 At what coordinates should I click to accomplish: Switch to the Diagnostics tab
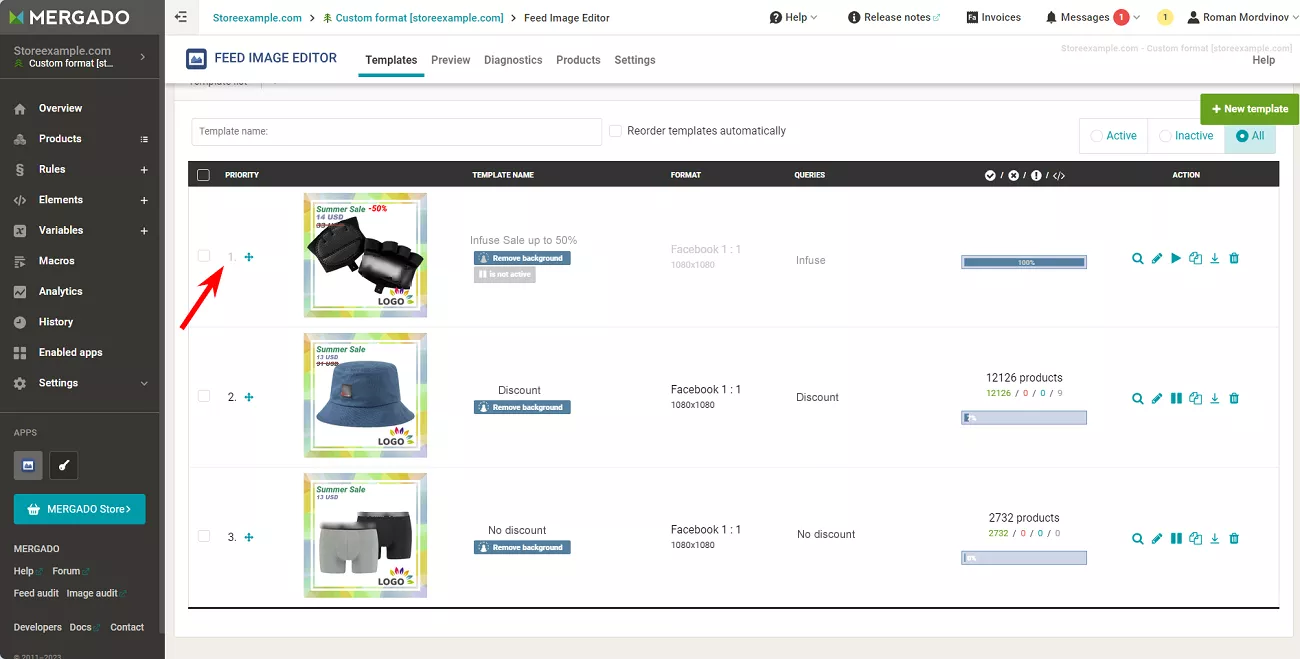pyautogui.click(x=513, y=60)
